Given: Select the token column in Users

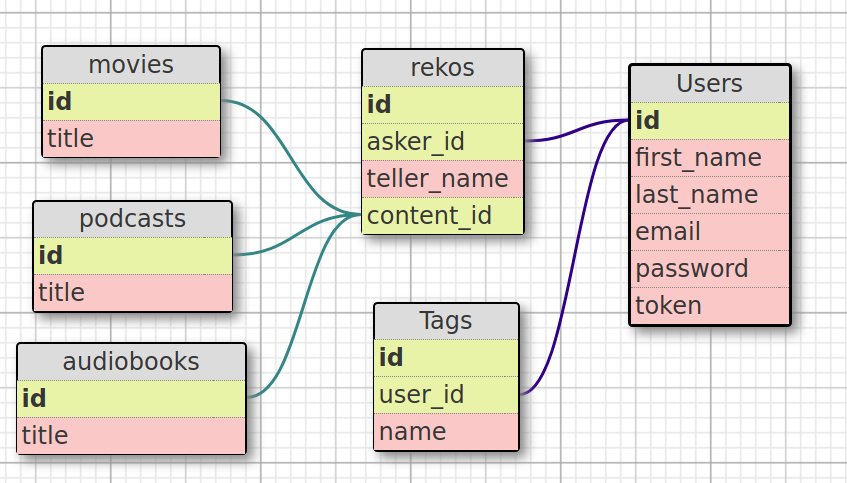Looking at the screenshot, I should coord(710,305).
